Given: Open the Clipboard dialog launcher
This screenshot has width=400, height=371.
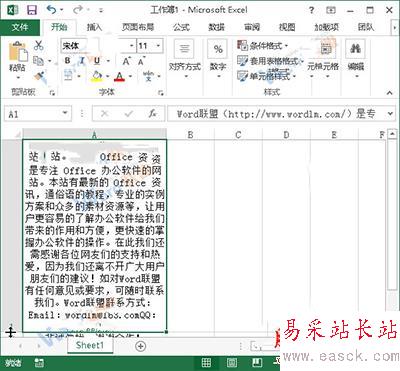Looking at the screenshot, I should tap(52, 93).
